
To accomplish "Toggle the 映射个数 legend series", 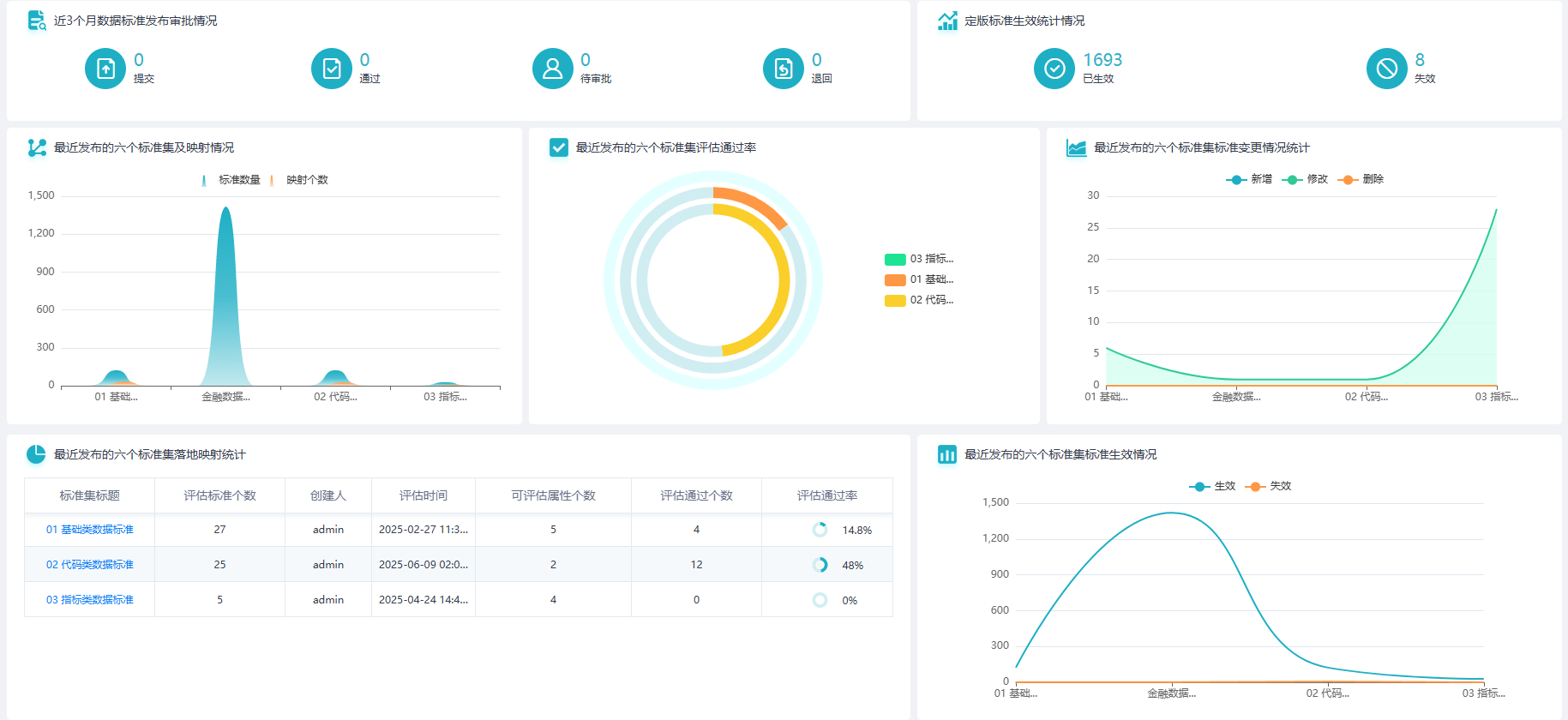I will 298,180.
